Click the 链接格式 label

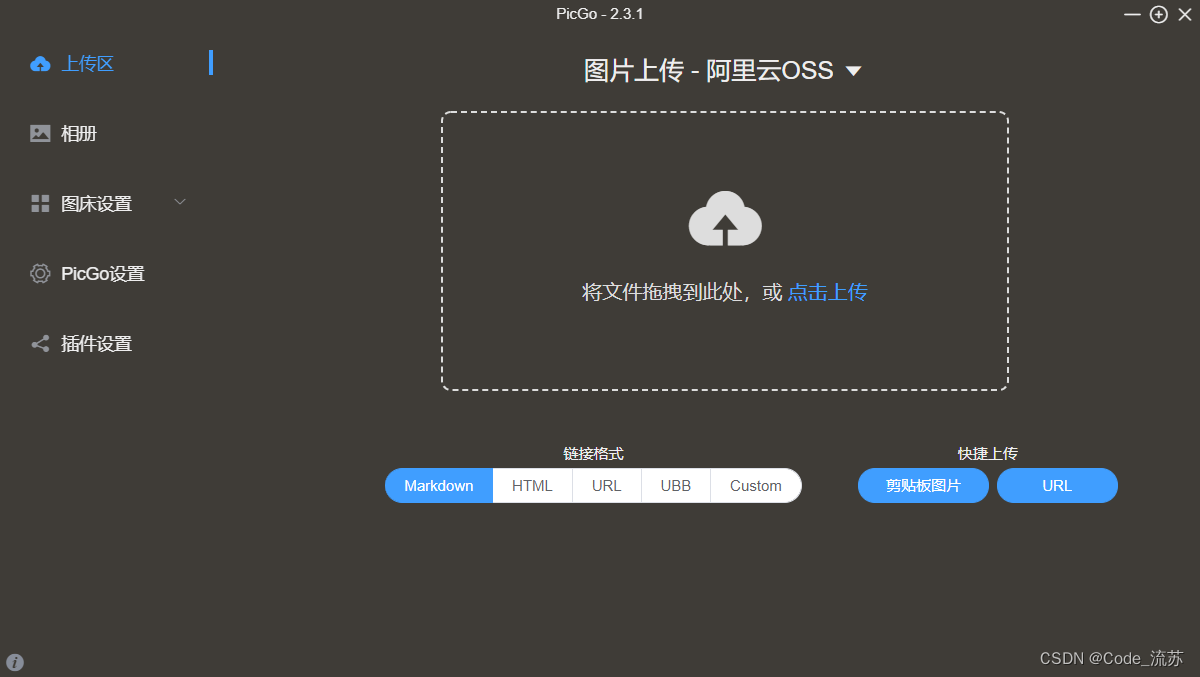pyautogui.click(x=593, y=453)
